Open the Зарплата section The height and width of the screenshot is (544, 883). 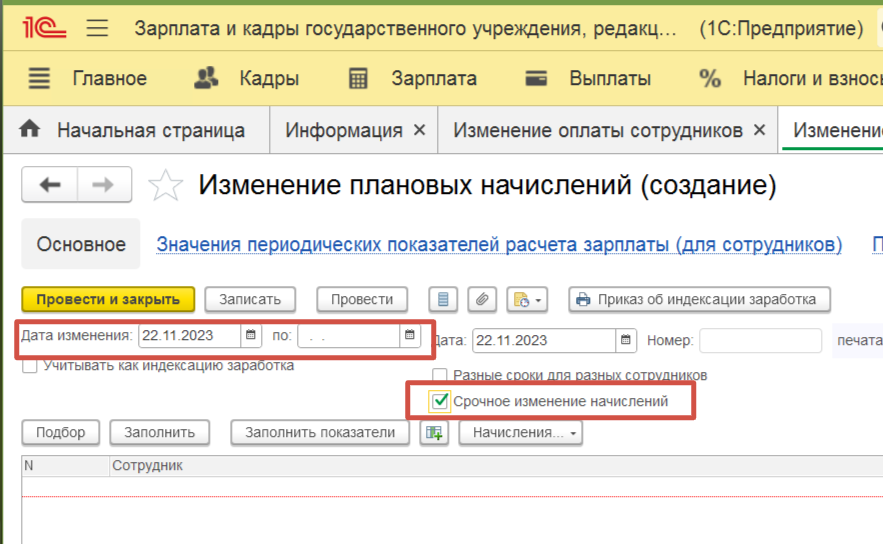pyautogui.click(x=434, y=78)
